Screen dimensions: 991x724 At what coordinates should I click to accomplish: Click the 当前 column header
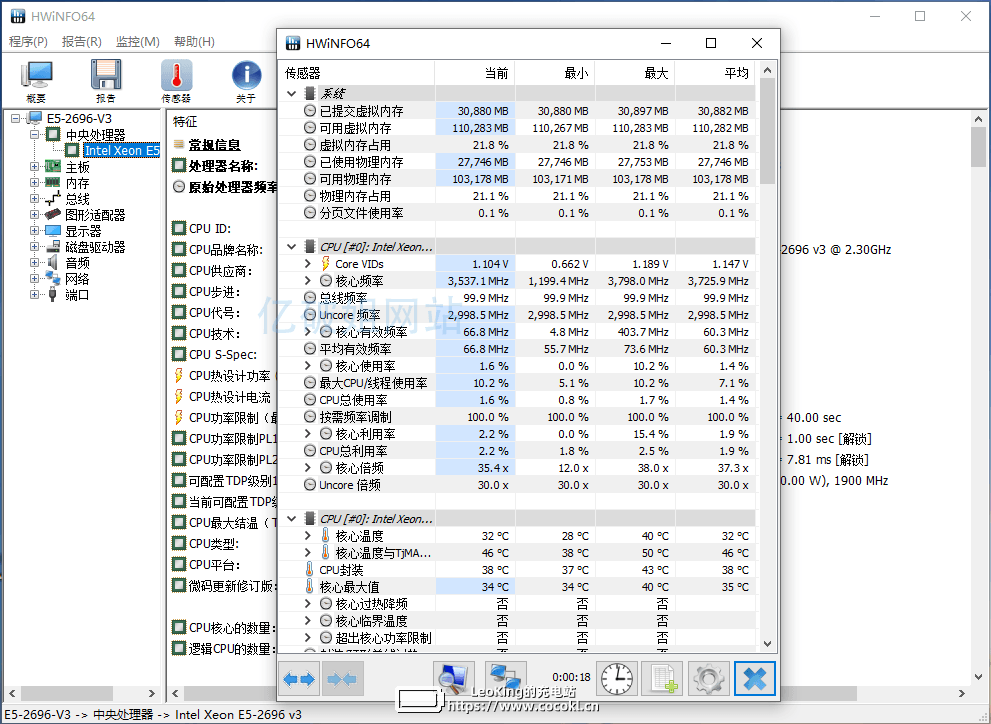(475, 73)
